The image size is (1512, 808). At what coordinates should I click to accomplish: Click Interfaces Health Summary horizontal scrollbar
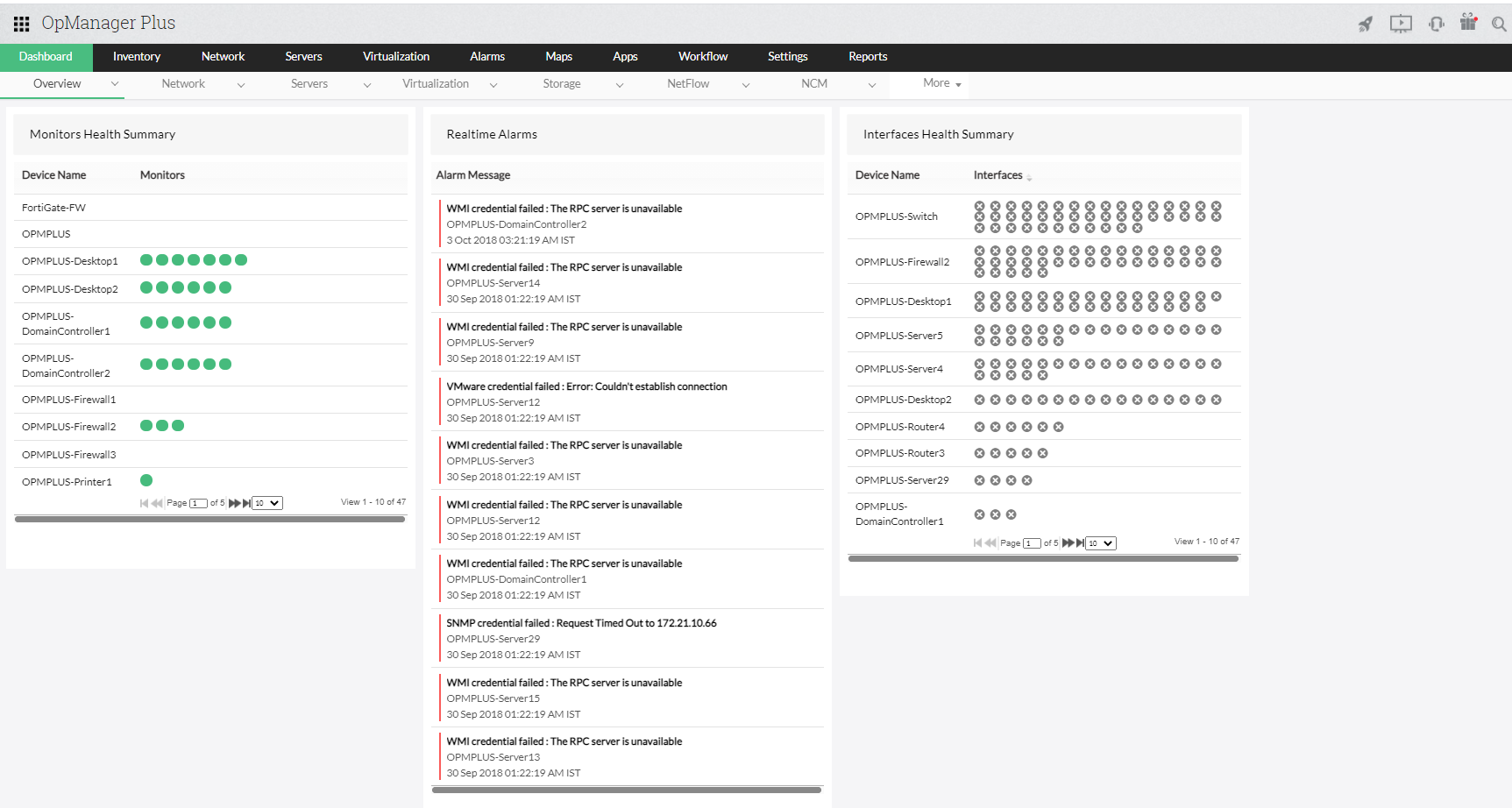1043,558
